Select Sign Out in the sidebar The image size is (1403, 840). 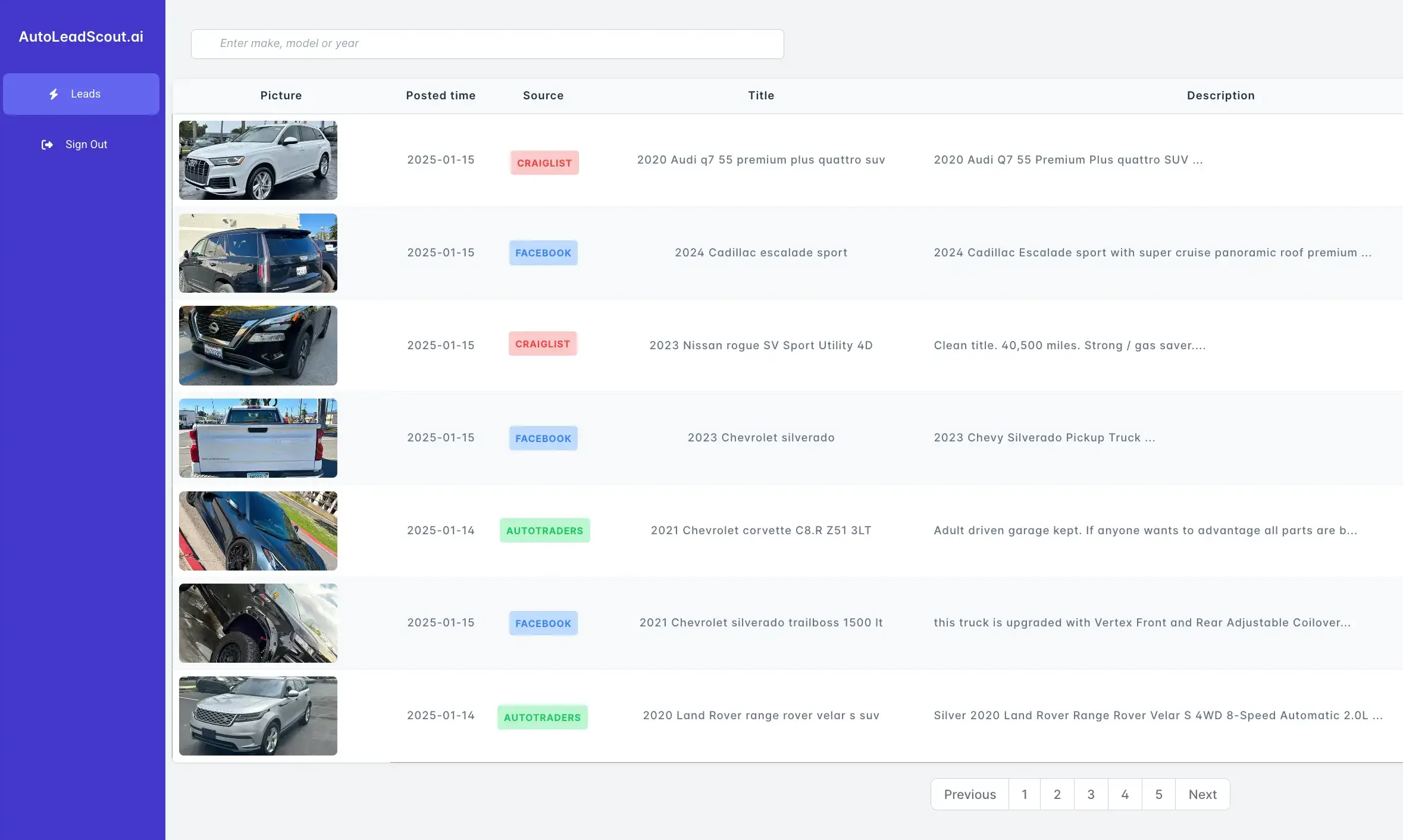pyautogui.click(x=86, y=145)
